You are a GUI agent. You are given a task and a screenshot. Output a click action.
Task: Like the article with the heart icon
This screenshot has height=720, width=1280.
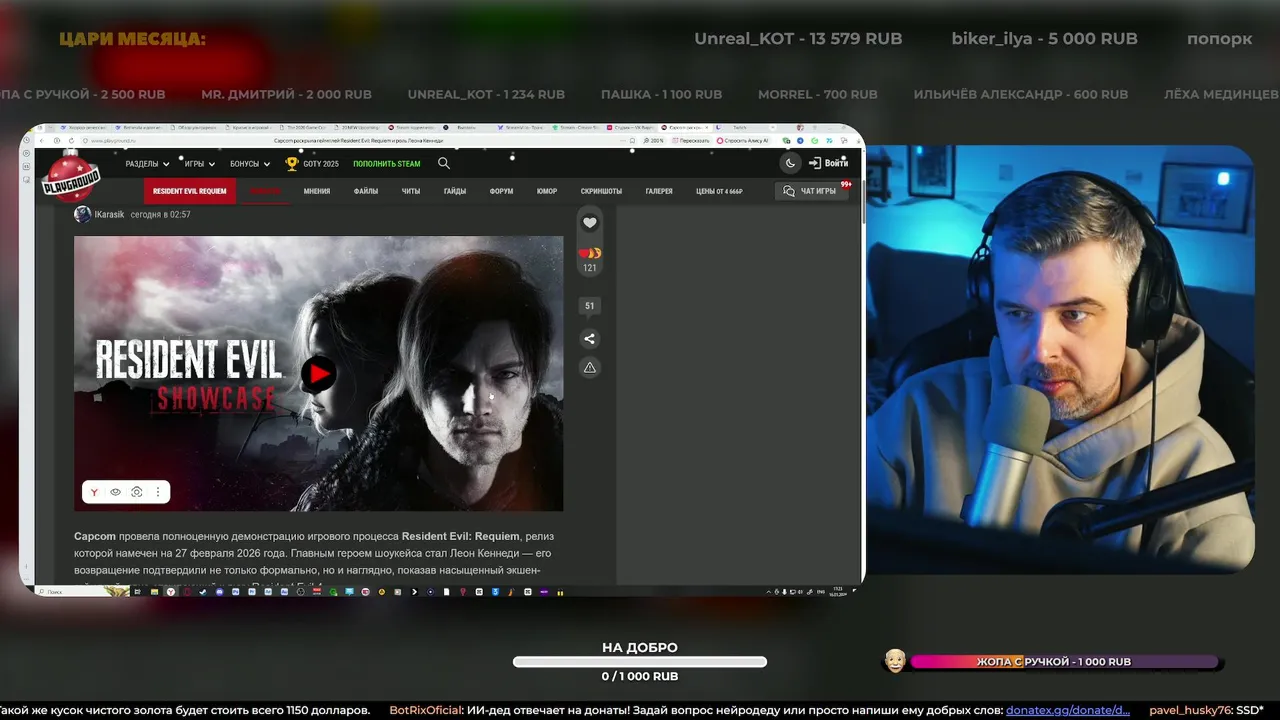[589, 223]
